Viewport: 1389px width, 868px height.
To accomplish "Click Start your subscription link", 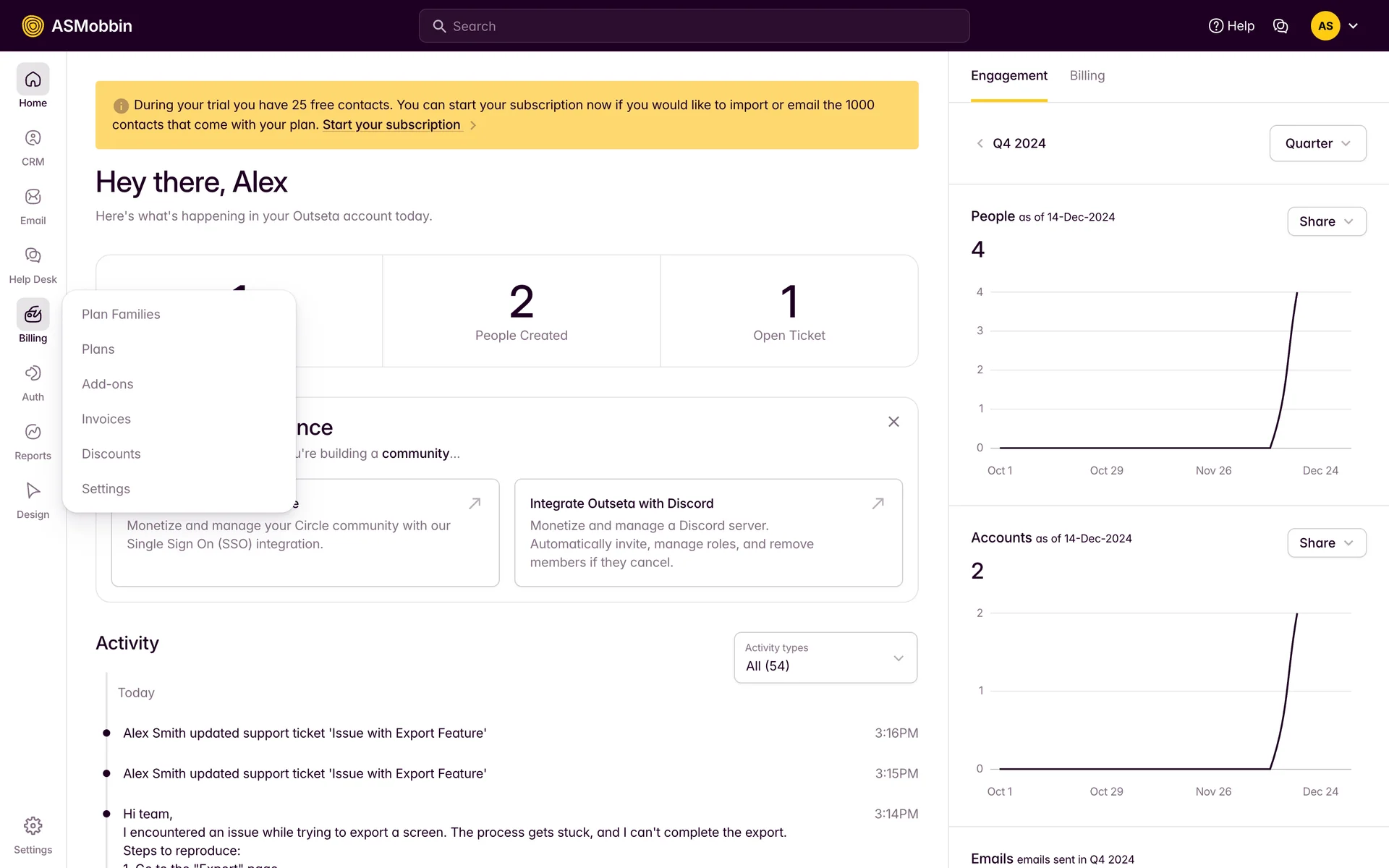I will (391, 125).
